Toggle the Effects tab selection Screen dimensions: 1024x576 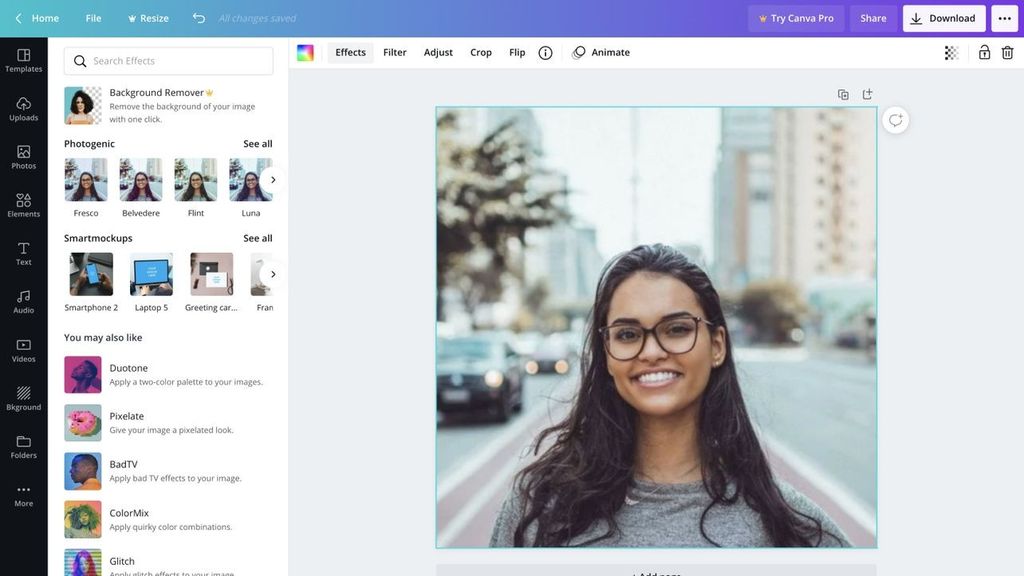click(x=349, y=50)
